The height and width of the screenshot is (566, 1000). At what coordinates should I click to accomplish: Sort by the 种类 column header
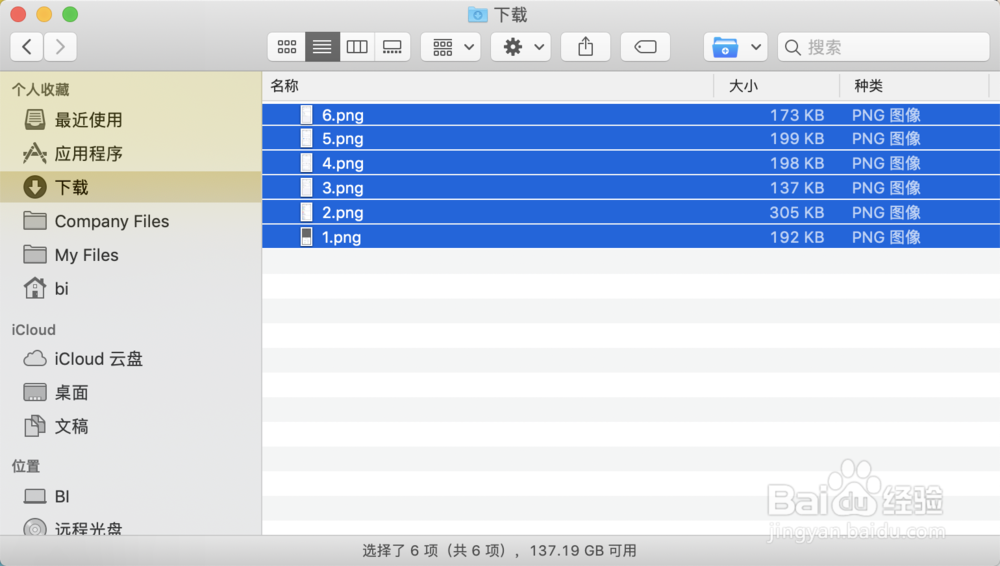pyautogui.click(x=914, y=86)
